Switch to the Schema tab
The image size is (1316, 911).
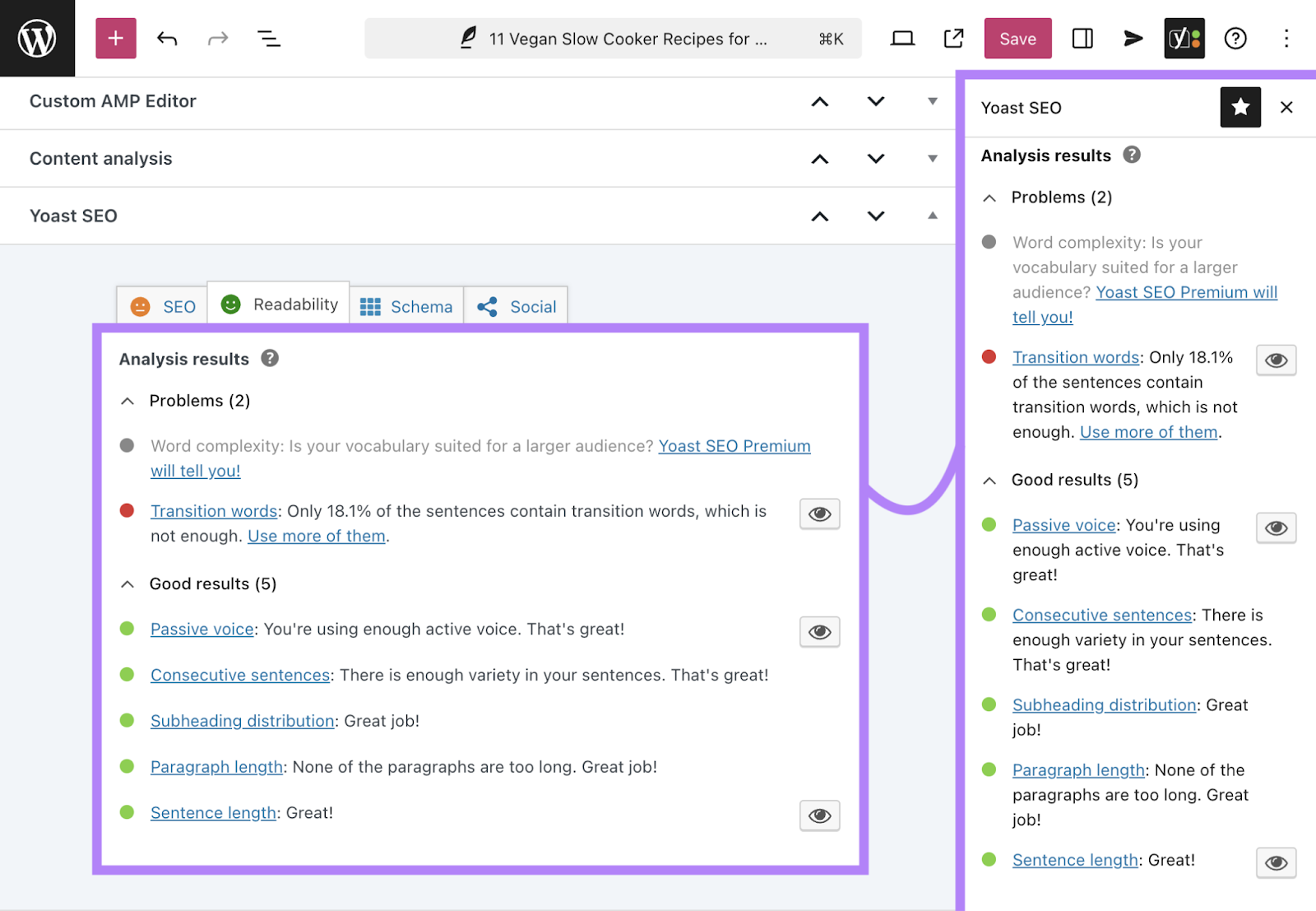point(407,305)
